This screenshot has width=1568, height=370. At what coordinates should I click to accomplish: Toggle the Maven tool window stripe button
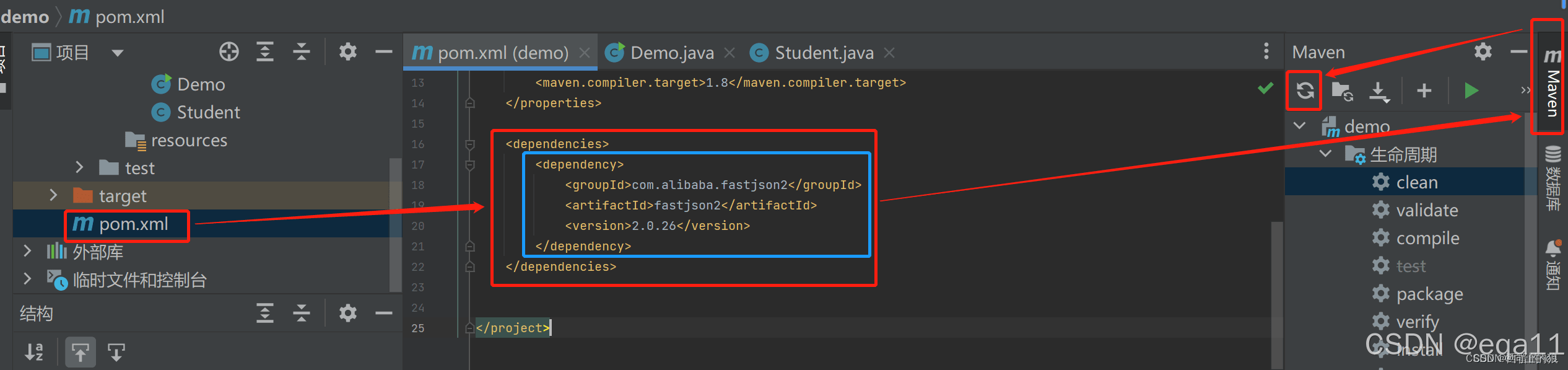tap(1552, 84)
